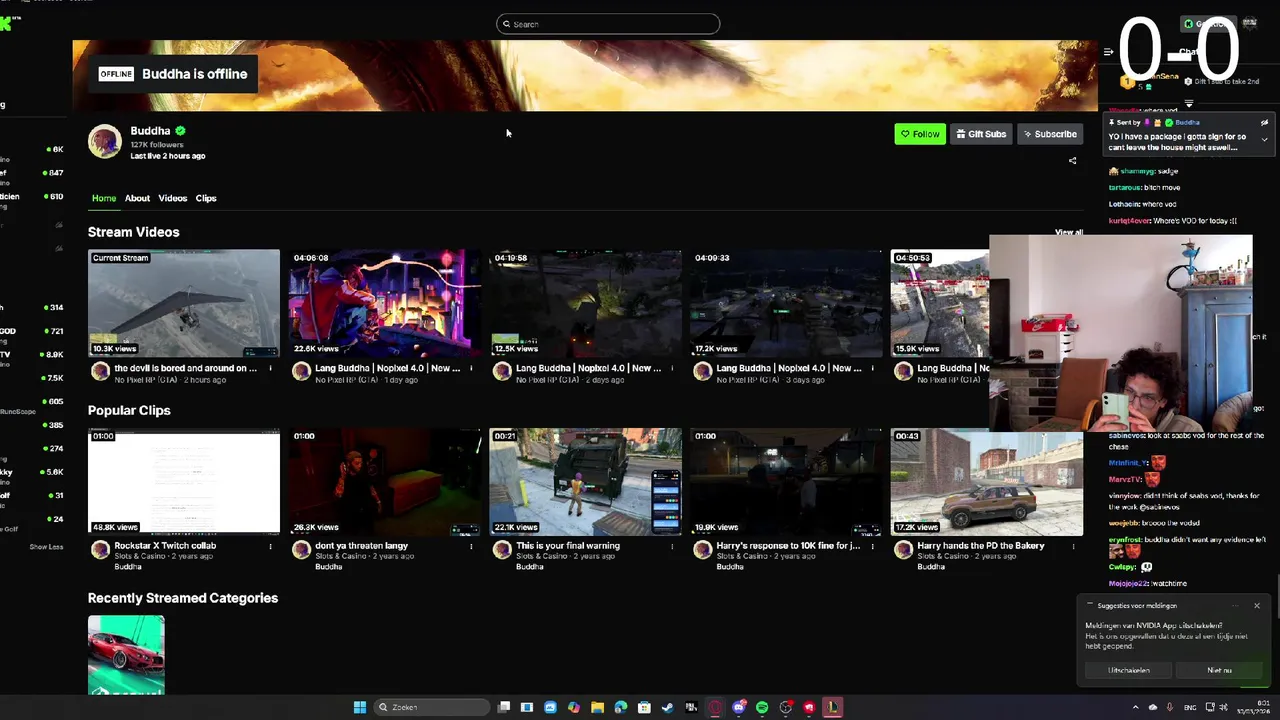The width and height of the screenshot is (1280, 720).
Task: Open Steam from the taskbar
Action: 668,707
